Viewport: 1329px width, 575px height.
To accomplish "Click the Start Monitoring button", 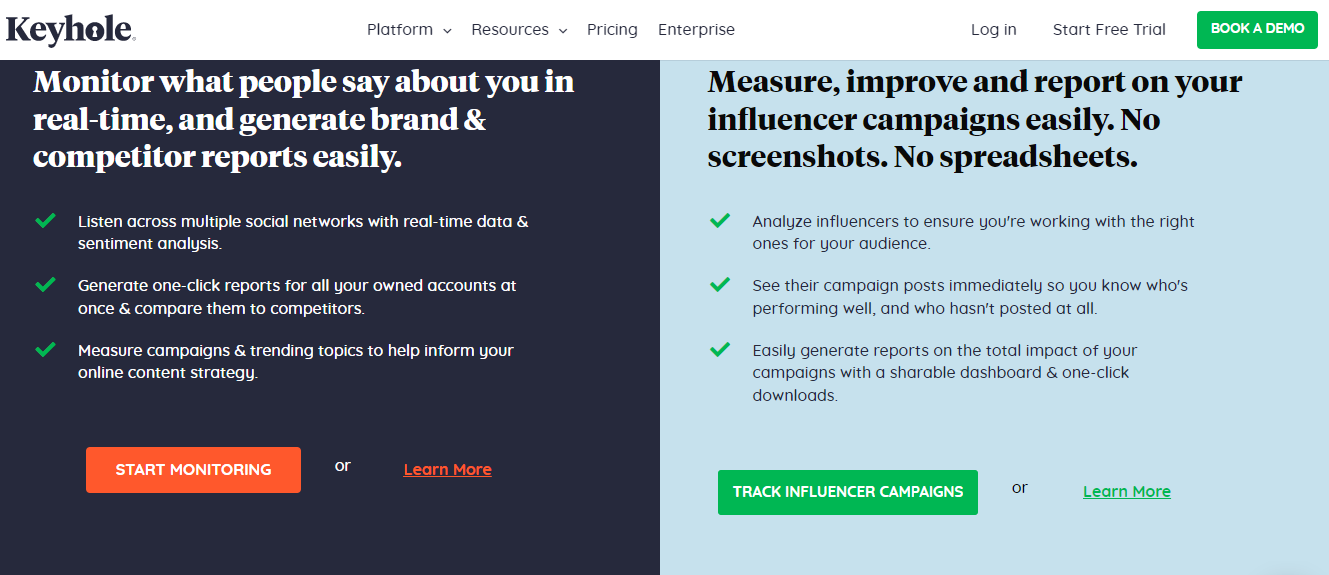I will [x=193, y=470].
